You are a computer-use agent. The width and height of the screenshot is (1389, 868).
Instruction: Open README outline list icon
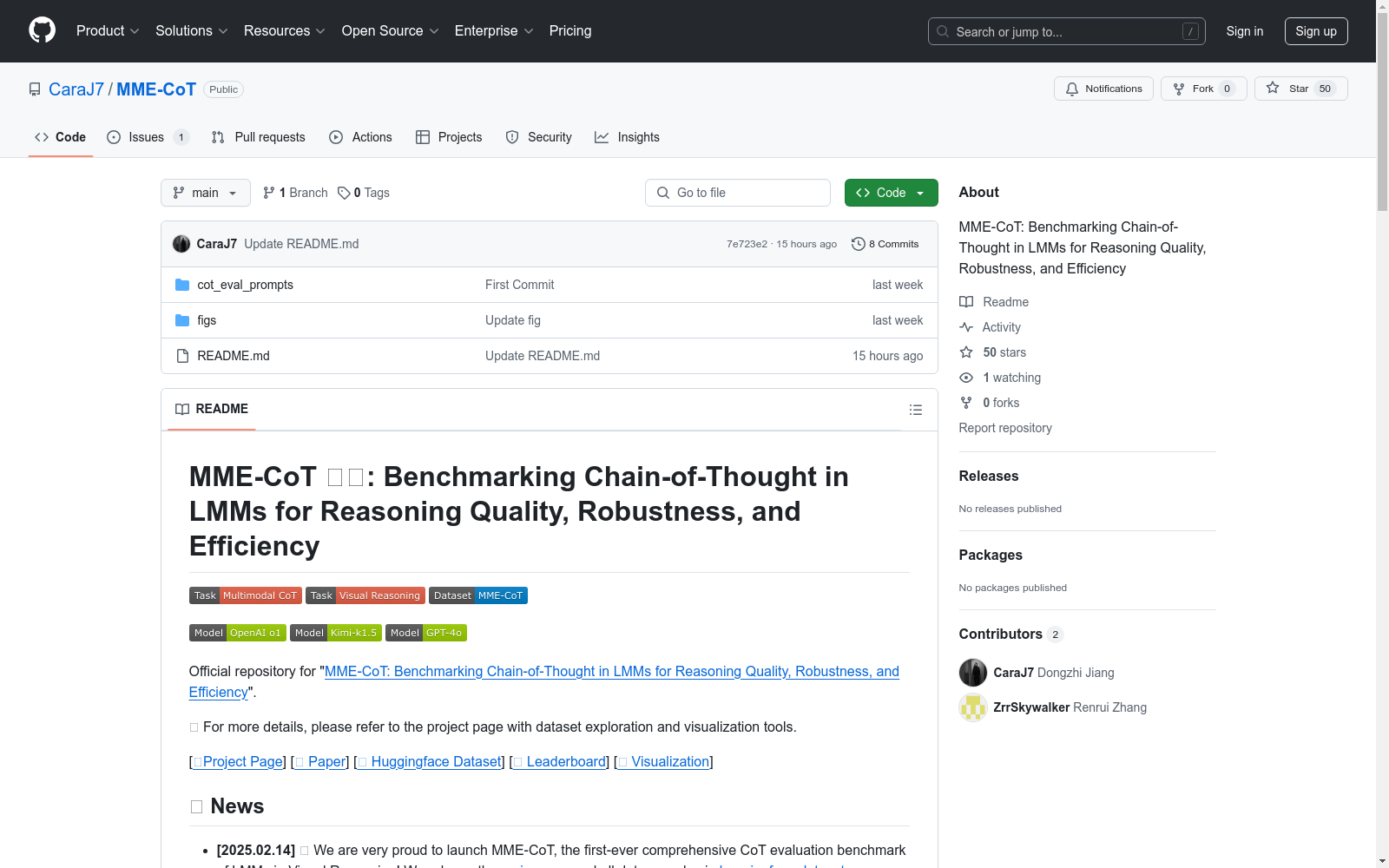coord(915,410)
